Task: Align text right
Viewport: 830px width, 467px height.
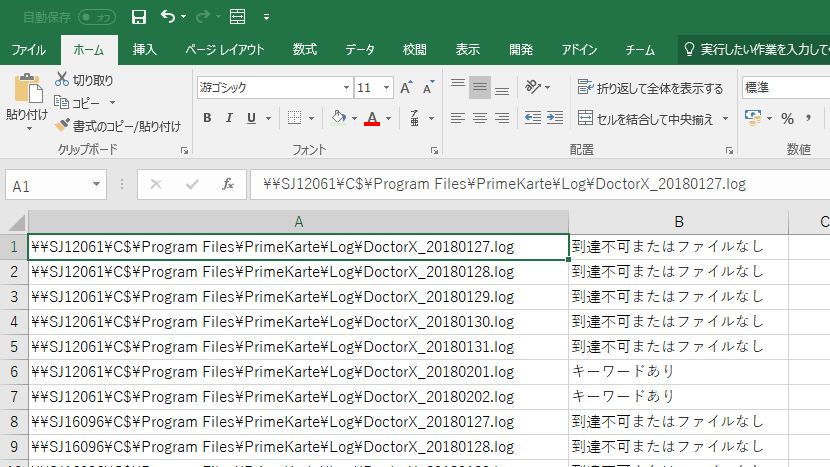Action: click(502, 118)
